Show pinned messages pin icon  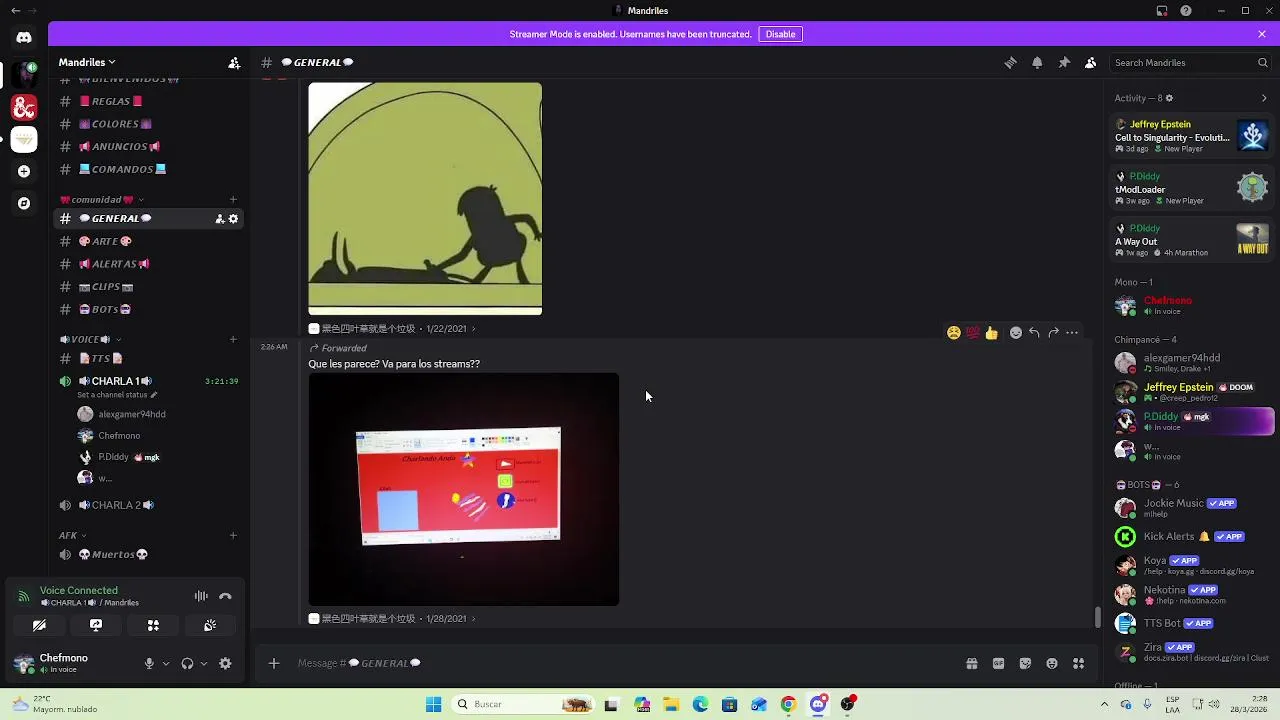(x=1064, y=62)
